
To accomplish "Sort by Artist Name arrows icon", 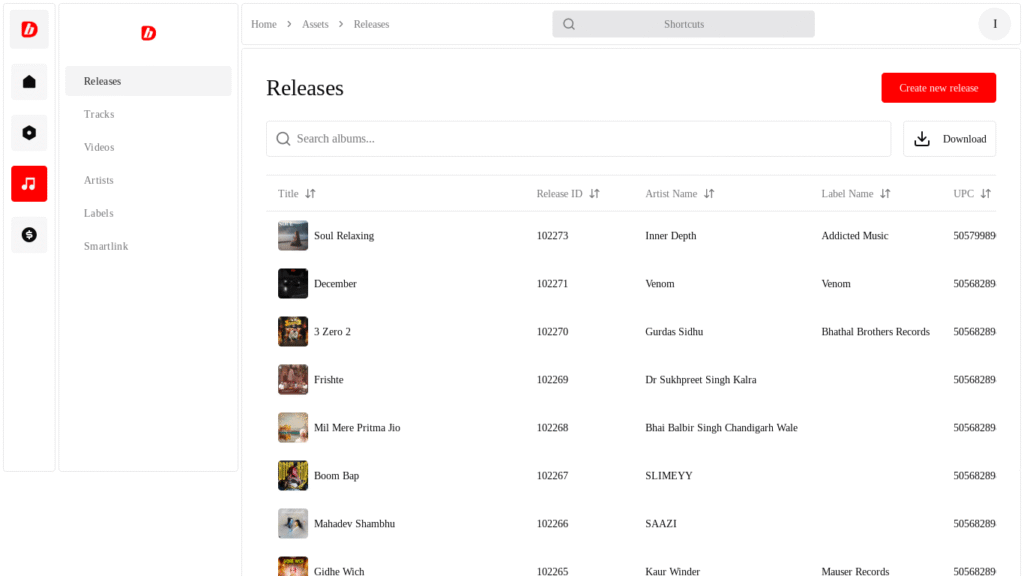I will (709, 193).
